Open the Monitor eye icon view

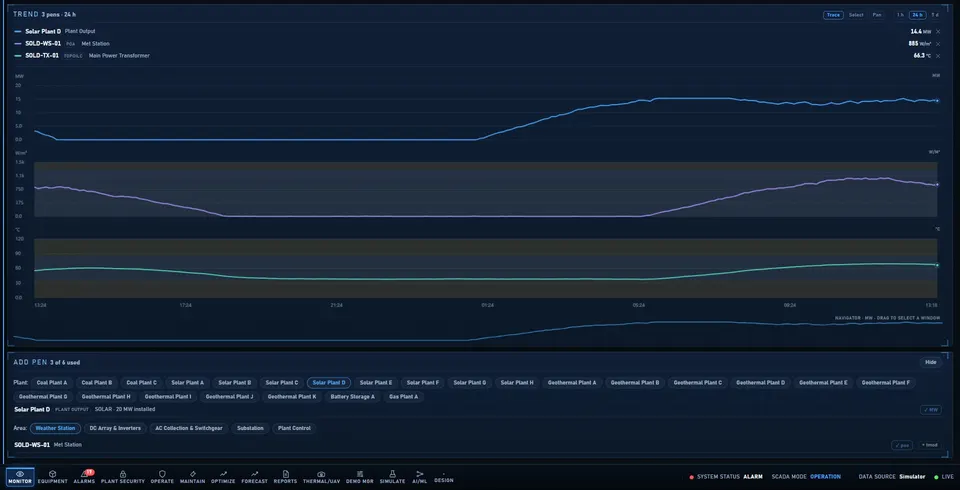pyautogui.click(x=20, y=477)
